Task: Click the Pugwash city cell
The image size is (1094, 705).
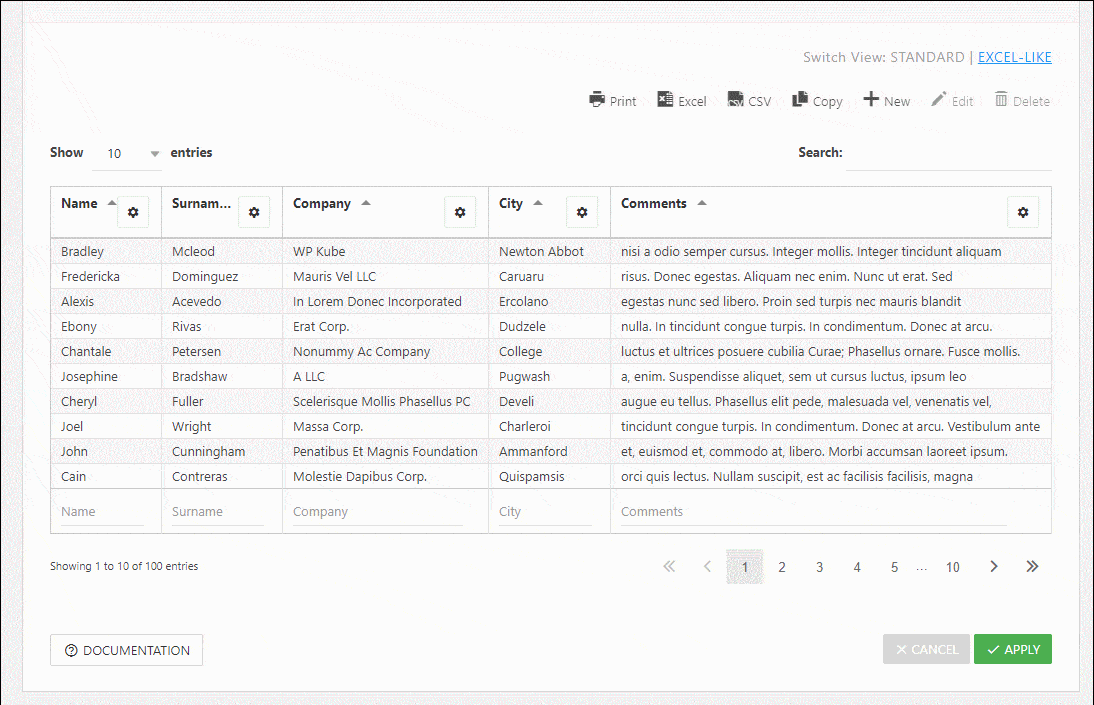Action: tap(549, 377)
